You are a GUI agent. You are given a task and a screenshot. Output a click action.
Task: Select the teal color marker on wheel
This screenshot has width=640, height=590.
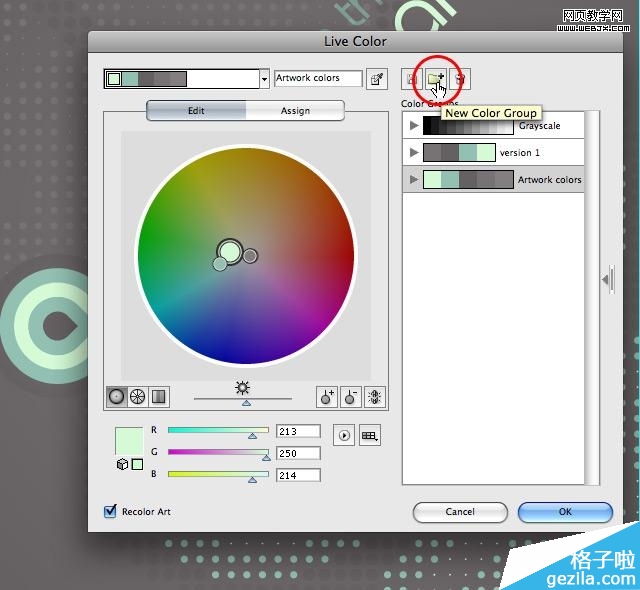[x=220, y=264]
